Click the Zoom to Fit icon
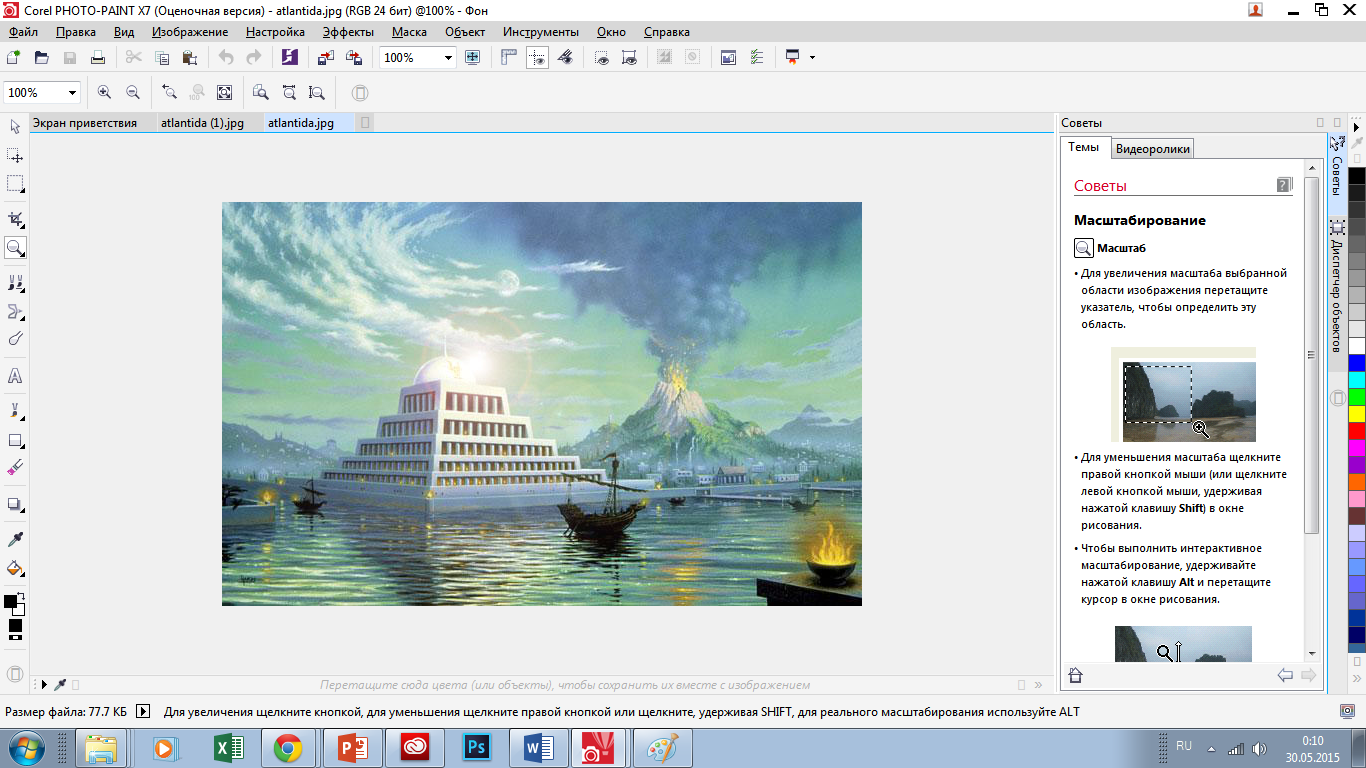The width and height of the screenshot is (1366, 768). (x=225, y=93)
